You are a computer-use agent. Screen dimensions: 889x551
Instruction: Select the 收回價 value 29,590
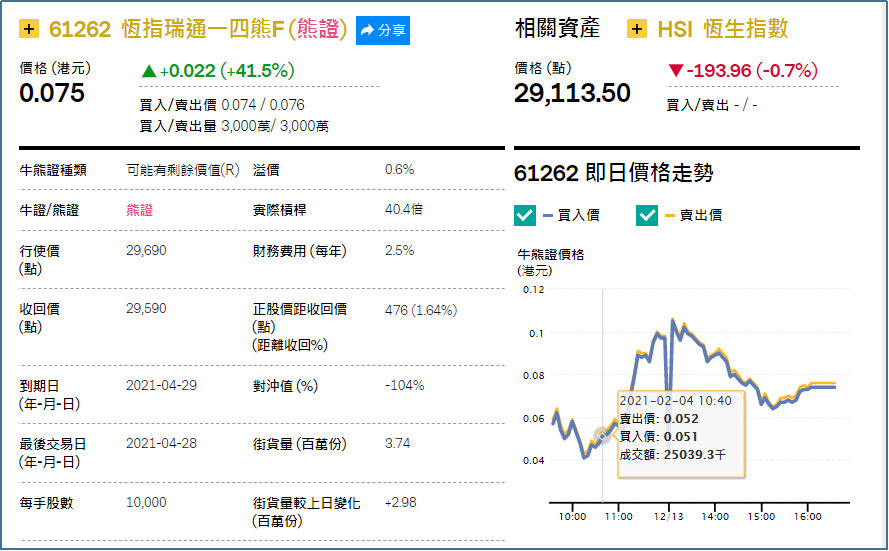[146, 308]
